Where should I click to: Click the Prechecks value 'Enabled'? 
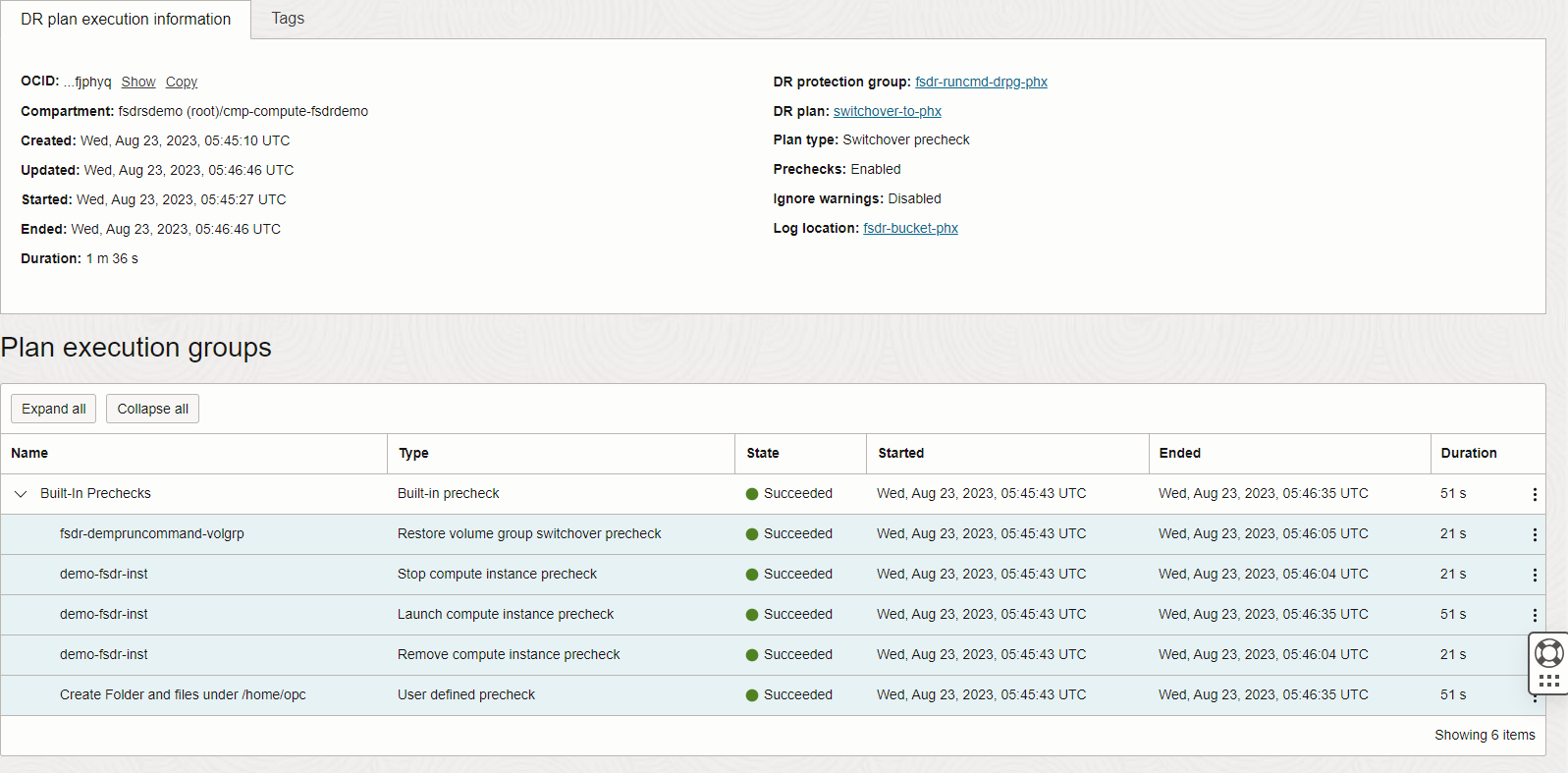[876, 169]
